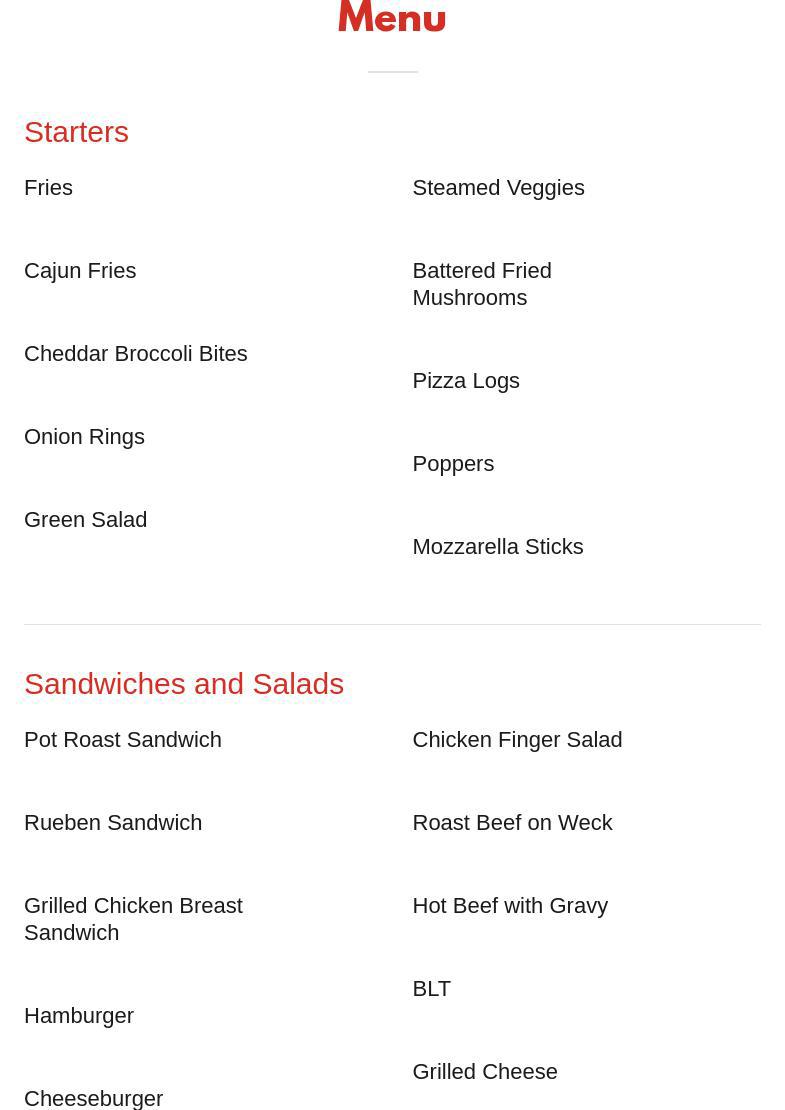Click the Sandwiches and Salads heading

pos(184,684)
